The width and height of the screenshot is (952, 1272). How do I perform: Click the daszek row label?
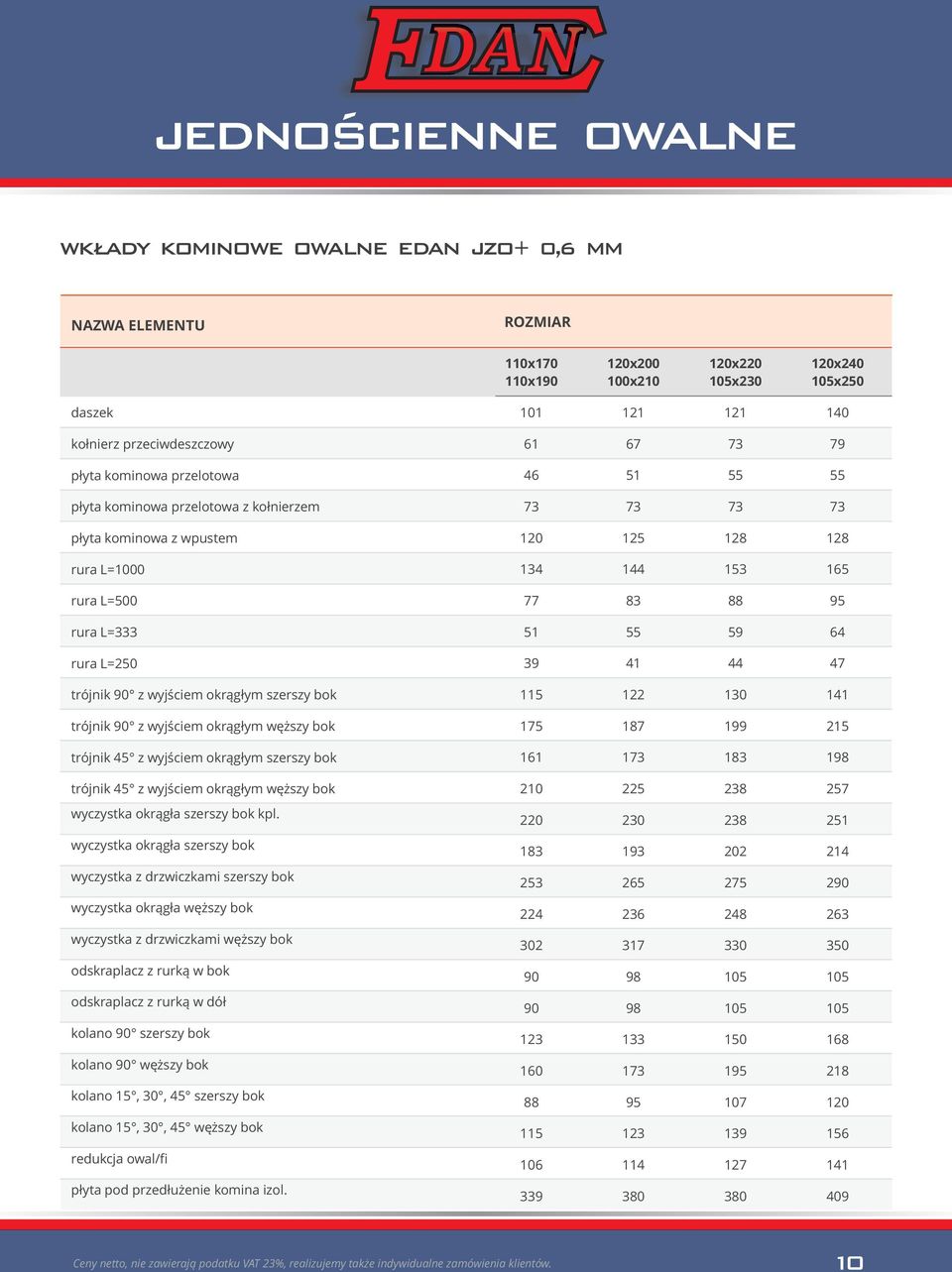(x=92, y=412)
